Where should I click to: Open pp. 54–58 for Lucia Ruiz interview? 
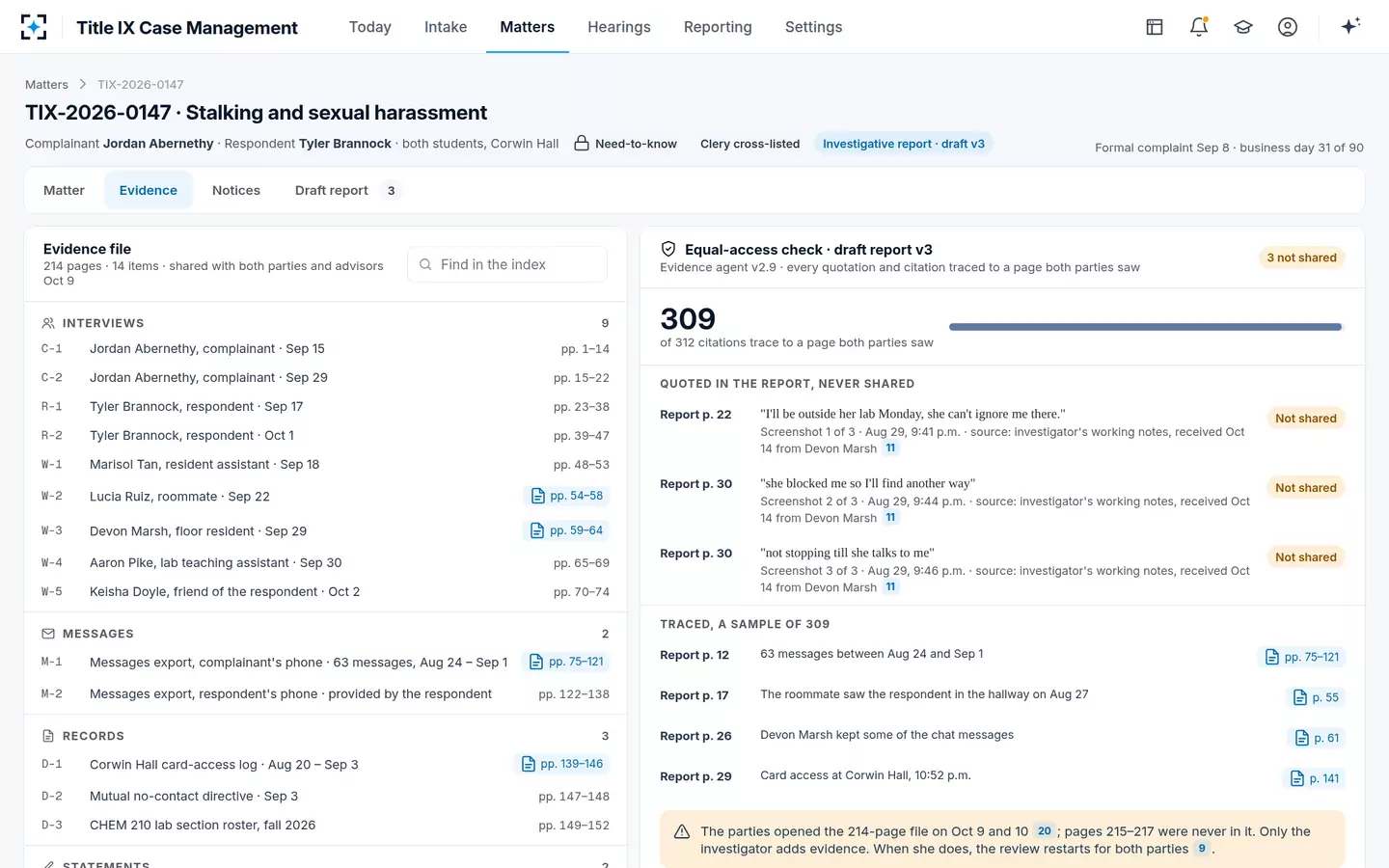click(x=567, y=496)
